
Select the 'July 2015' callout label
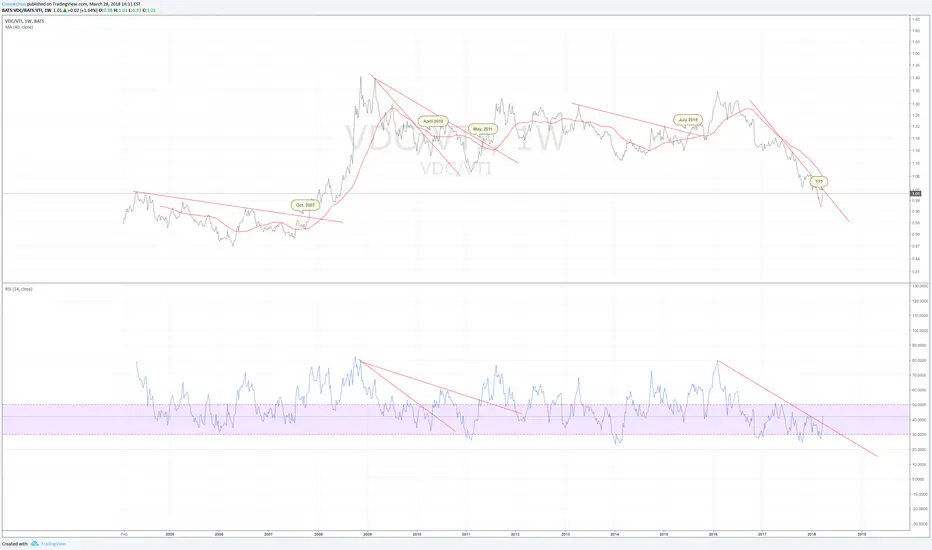[688, 120]
